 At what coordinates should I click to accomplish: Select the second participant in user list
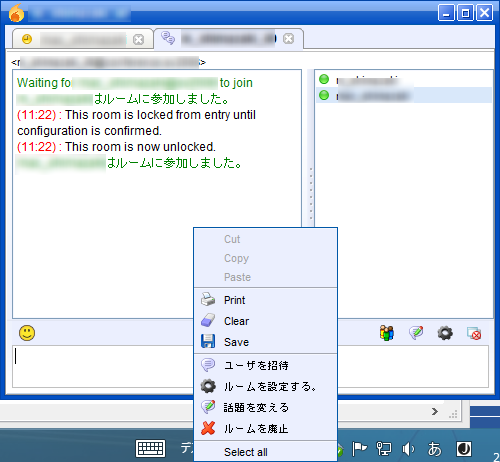(x=403, y=95)
